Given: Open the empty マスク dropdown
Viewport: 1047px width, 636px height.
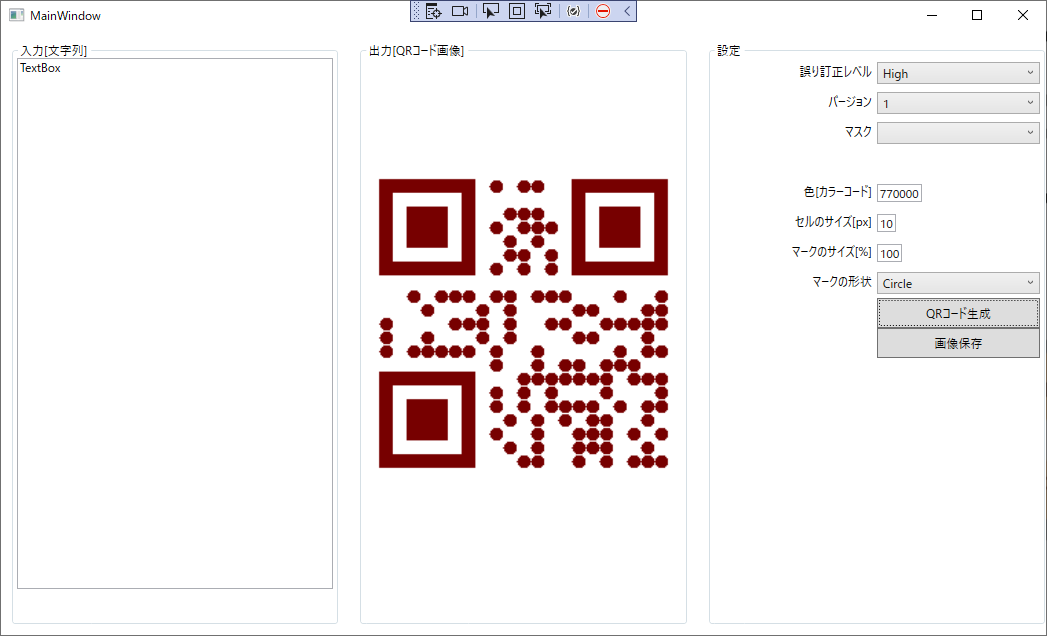Looking at the screenshot, I should (x=957, y=132).
